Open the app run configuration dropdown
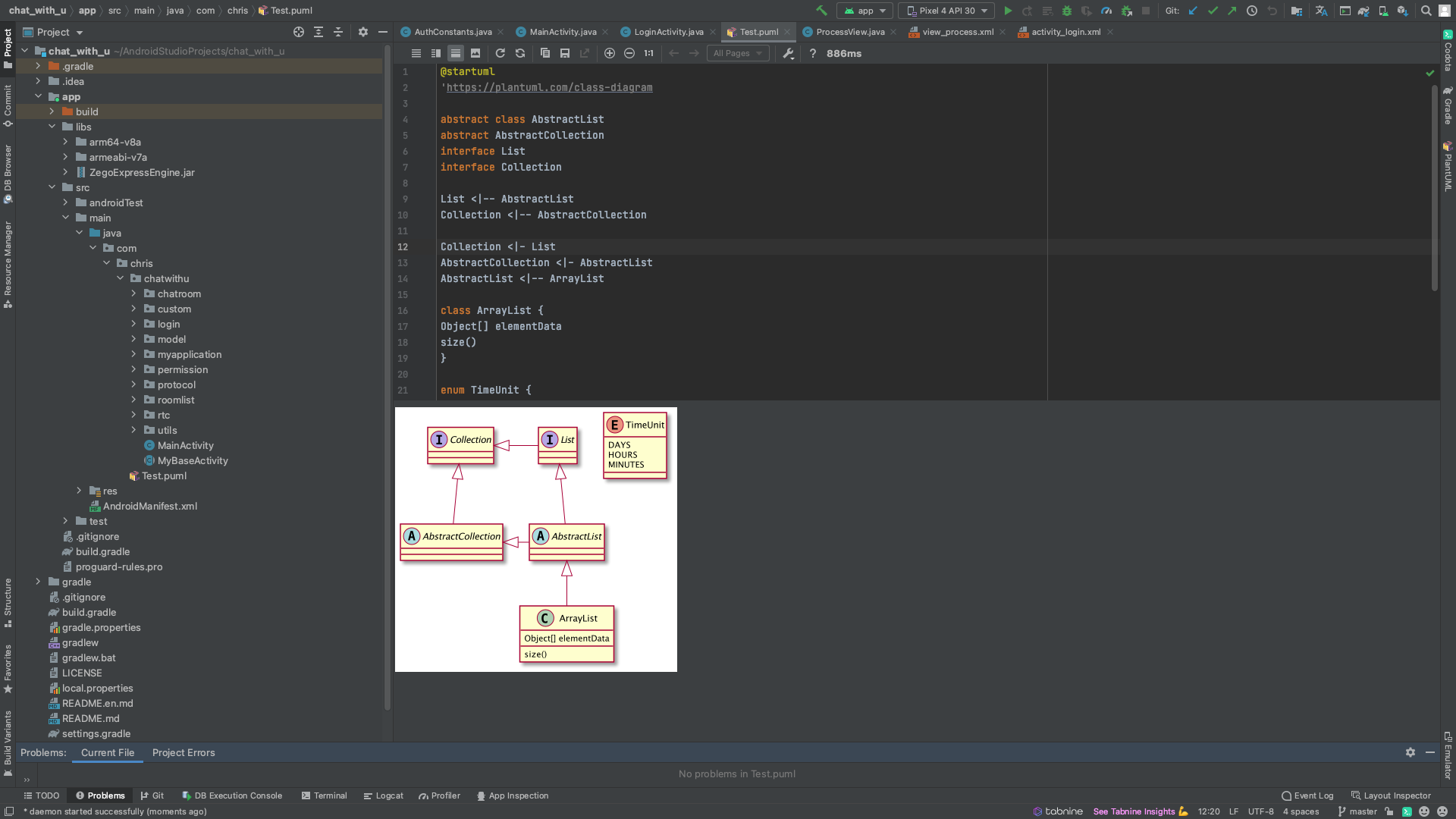The height and width of the screenshot is (819, 1456). (x=865, y=11)
